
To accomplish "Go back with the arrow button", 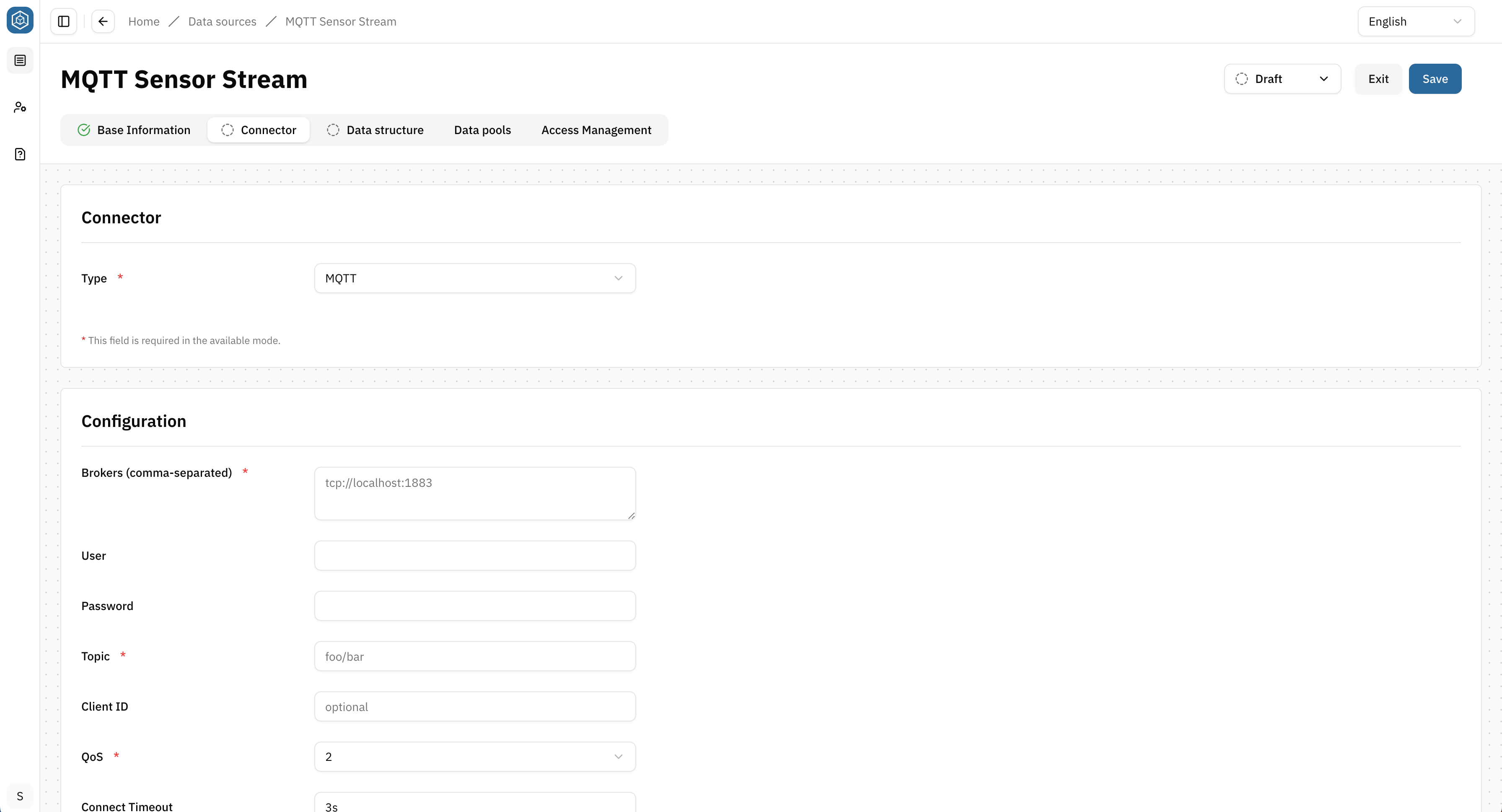I will click(103, 21).
